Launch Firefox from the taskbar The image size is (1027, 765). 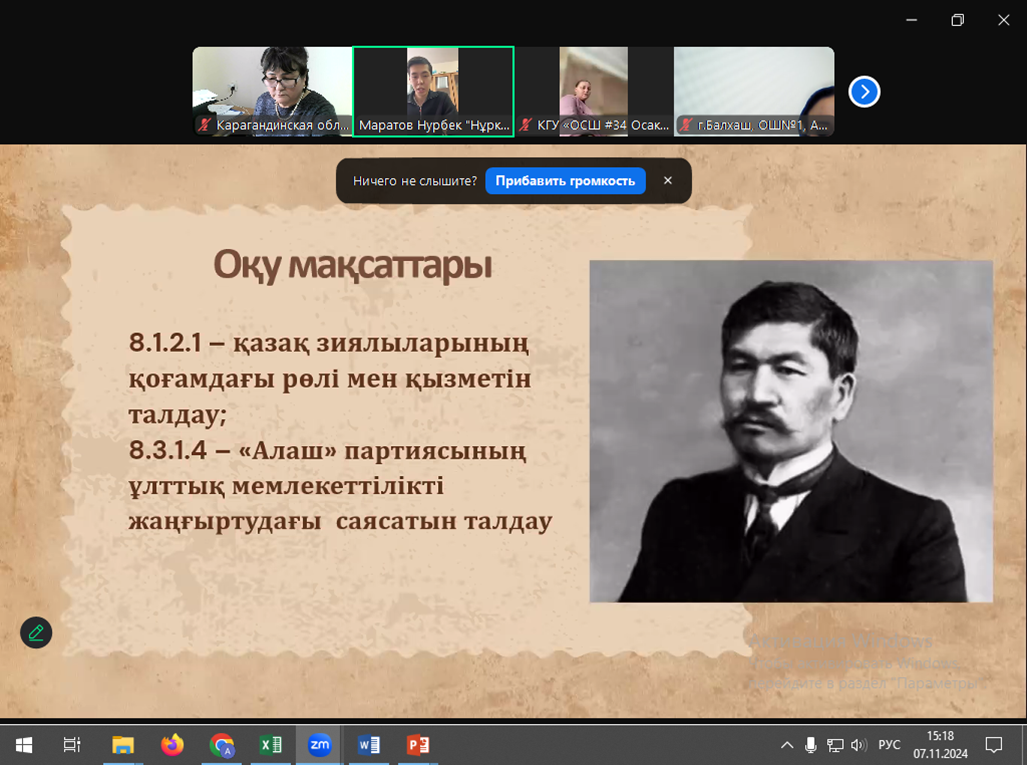(x=172, y=745)
